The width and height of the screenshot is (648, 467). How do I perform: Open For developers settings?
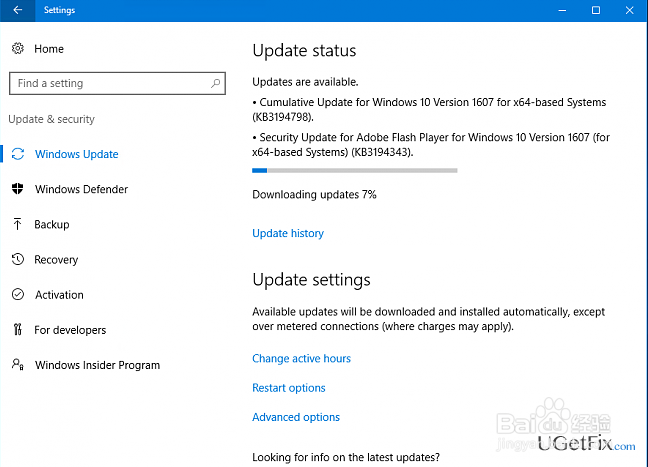70,330
